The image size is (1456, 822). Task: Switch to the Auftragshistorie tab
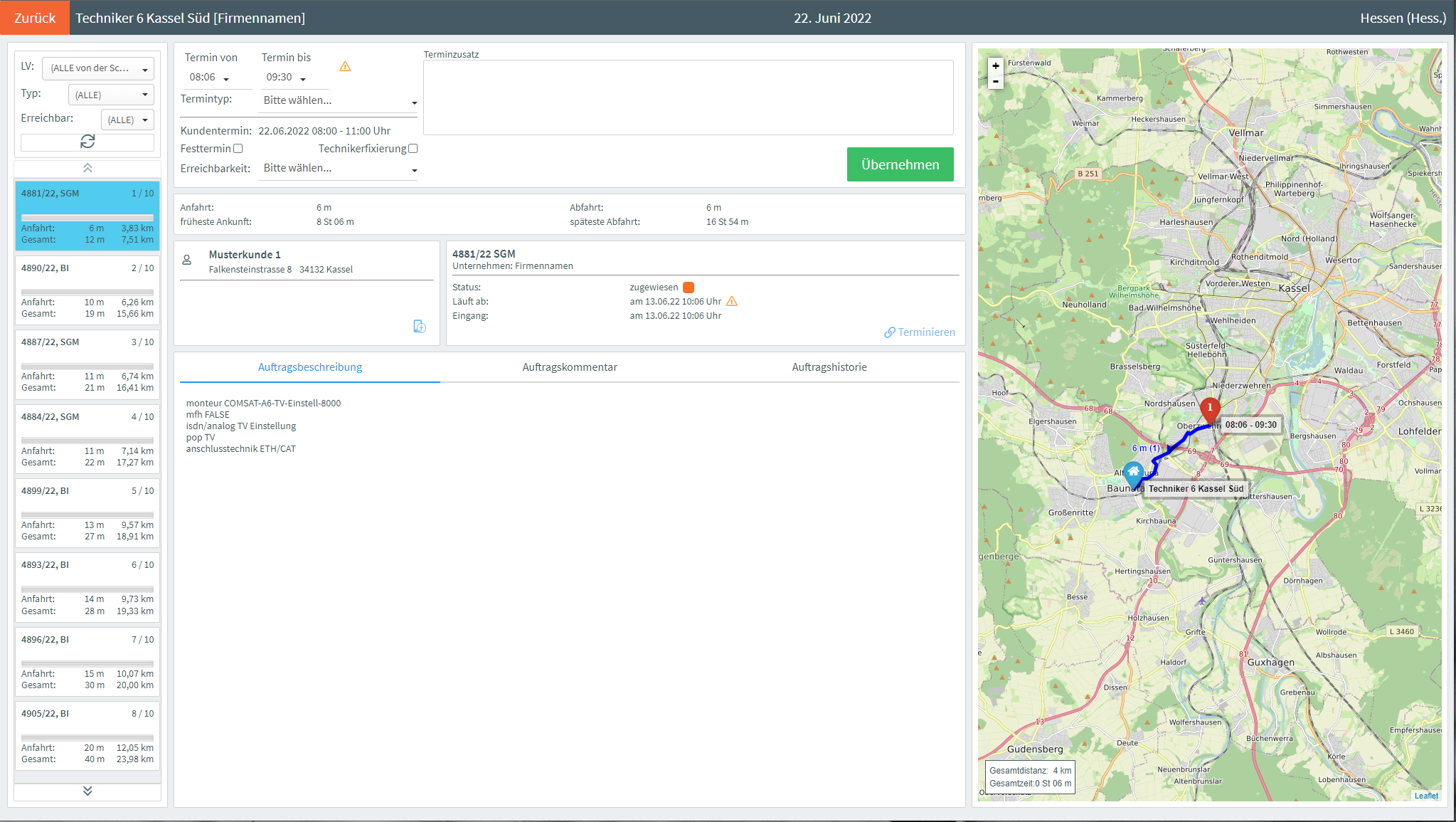click(829, 367)
